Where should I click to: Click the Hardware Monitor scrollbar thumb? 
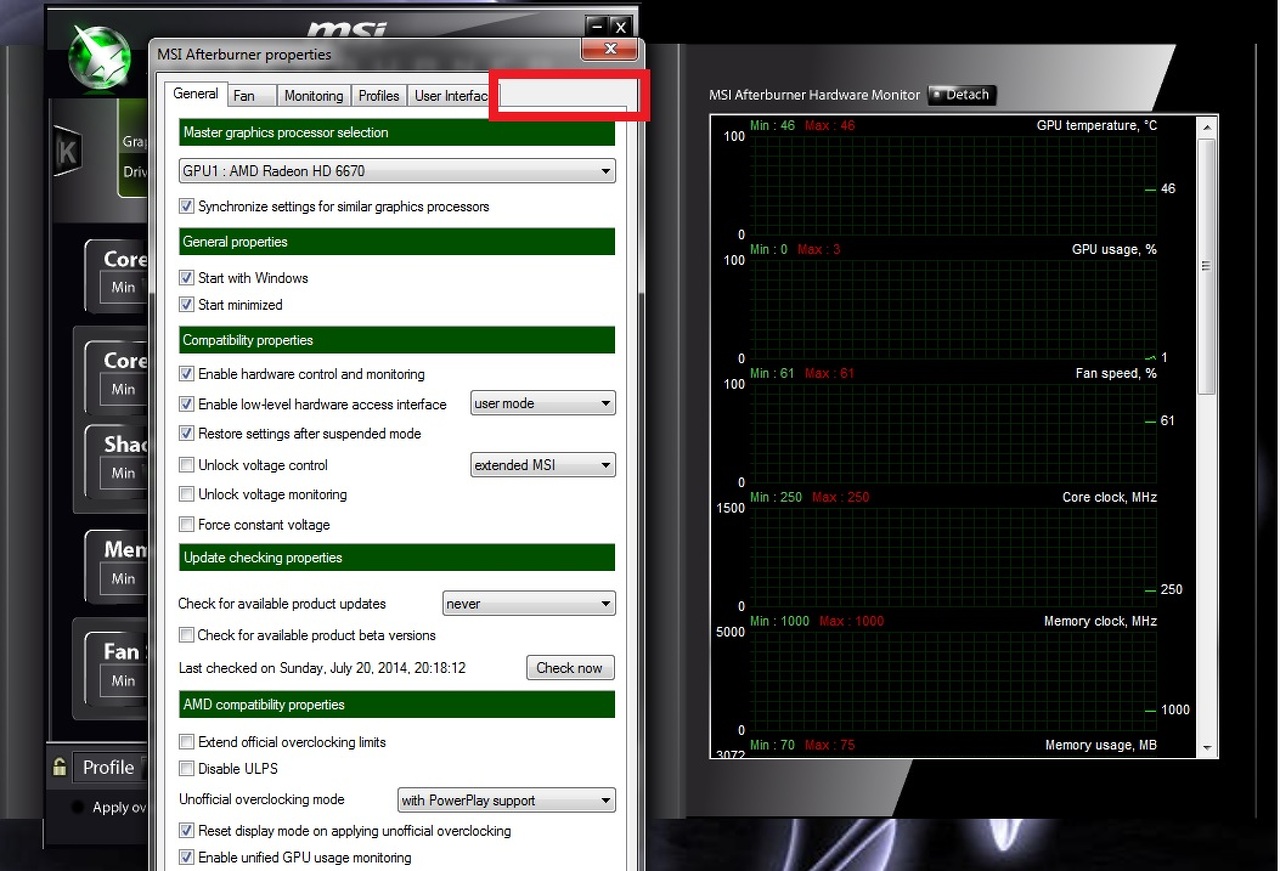[x=1207, y=266]
